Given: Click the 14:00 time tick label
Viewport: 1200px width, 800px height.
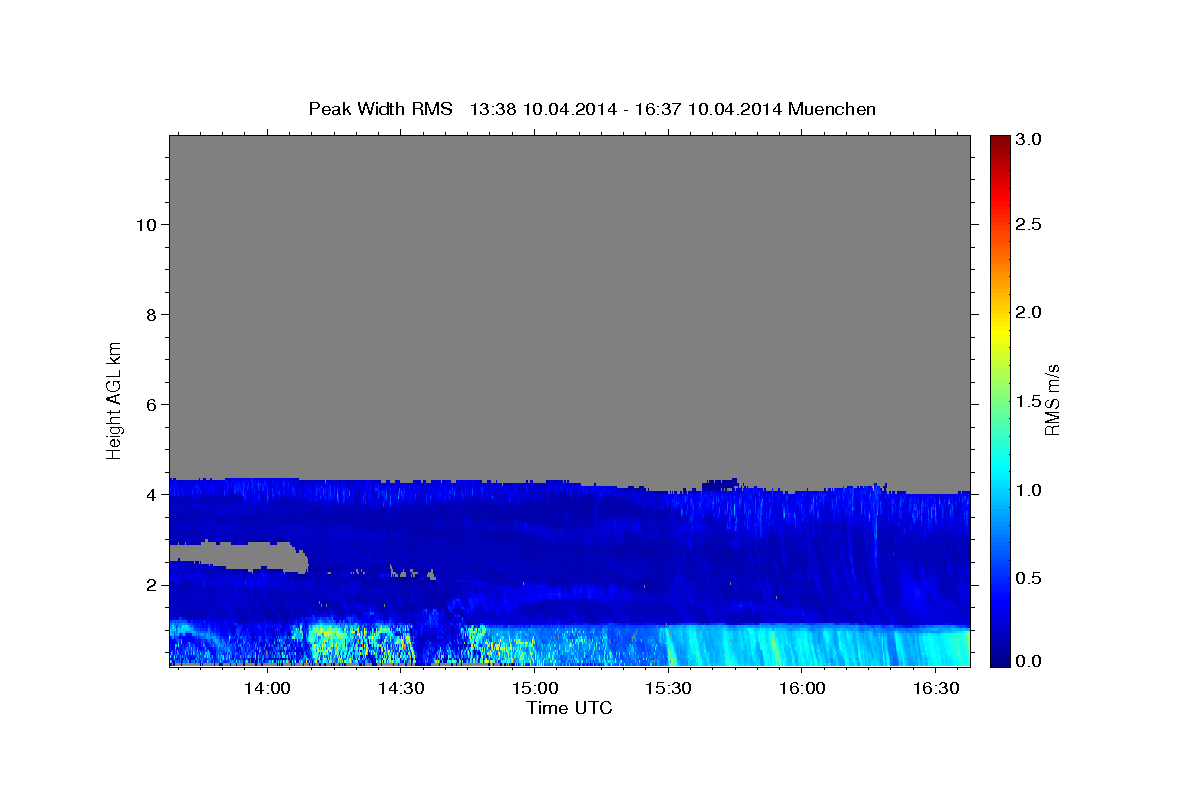Looking at the screenshot, I should pos(268,689).
